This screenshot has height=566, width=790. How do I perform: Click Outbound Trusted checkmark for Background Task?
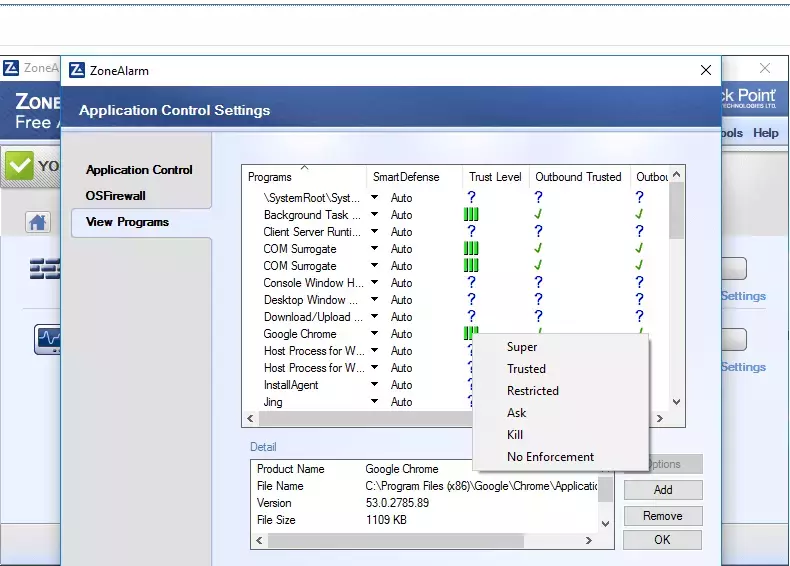pyautogui.click(x=538, y=214)
